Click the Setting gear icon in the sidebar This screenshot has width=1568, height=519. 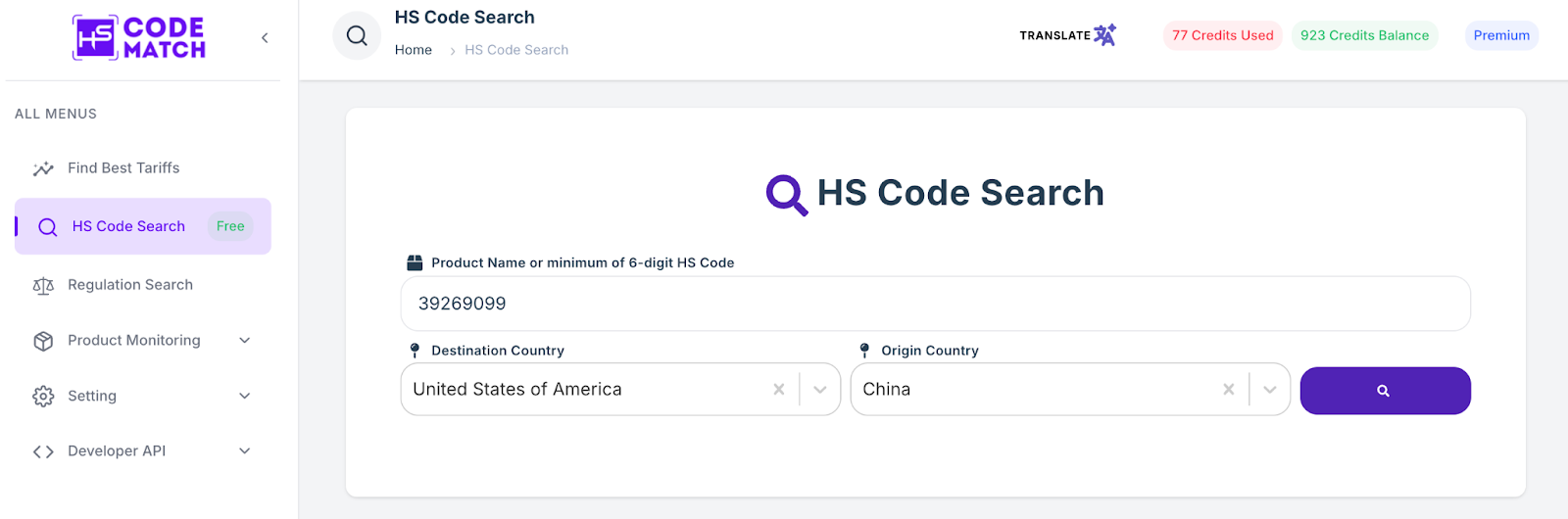coord(43,397)
